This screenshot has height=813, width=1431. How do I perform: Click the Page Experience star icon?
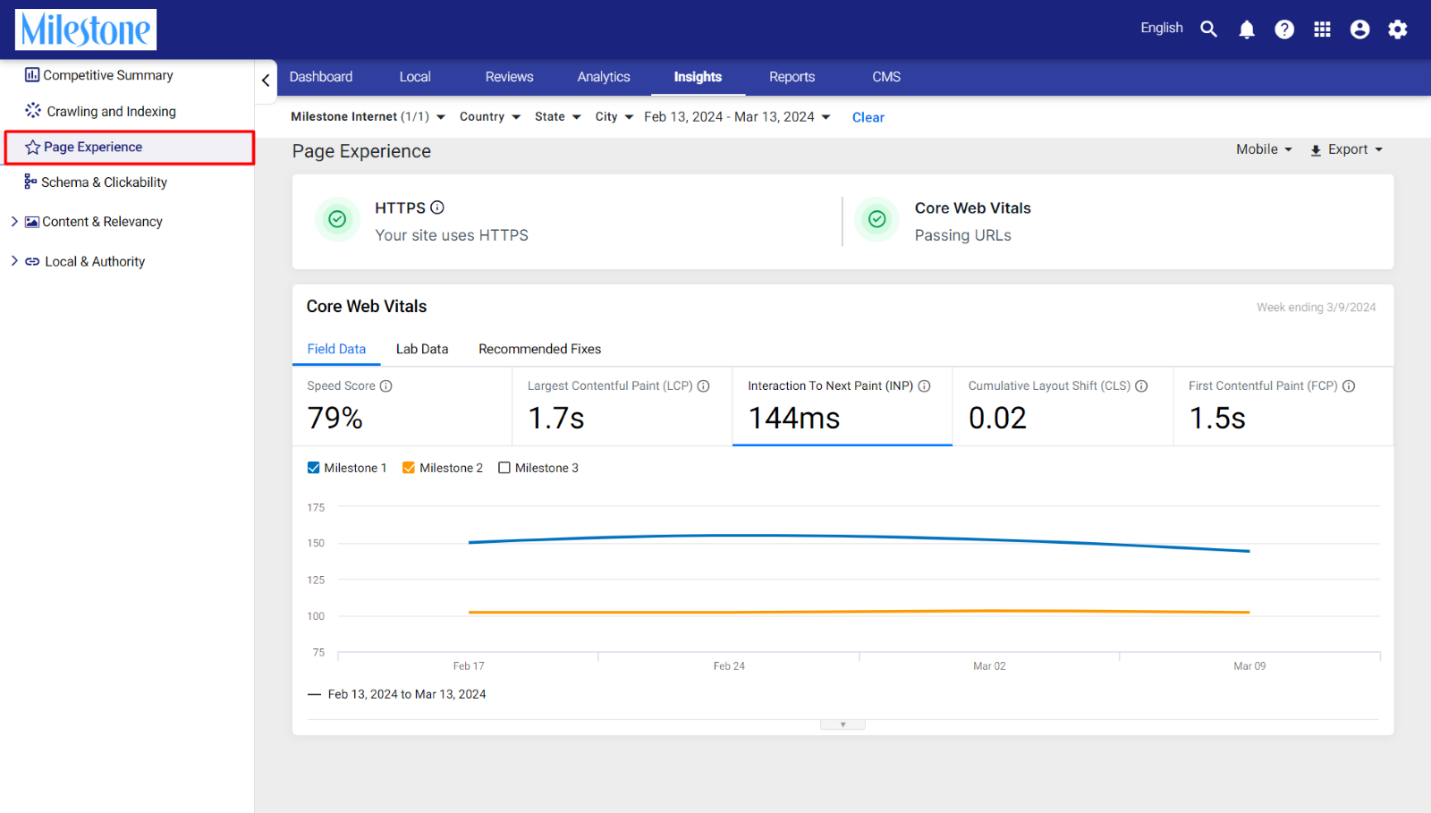33,147
